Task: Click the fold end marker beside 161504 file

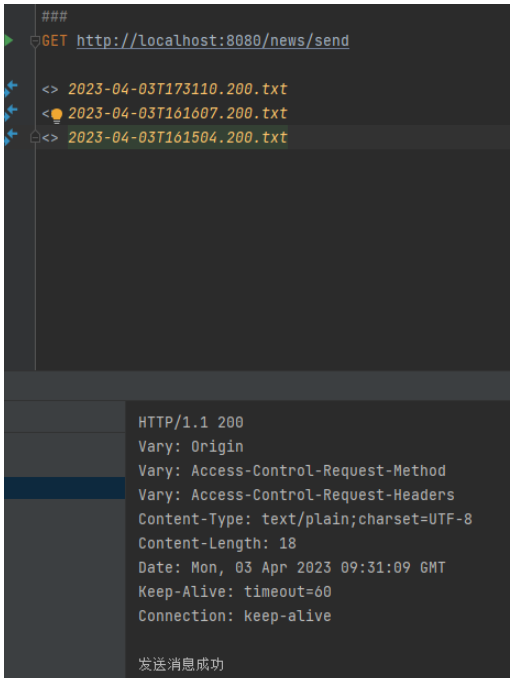Action: tap(35, 138)
